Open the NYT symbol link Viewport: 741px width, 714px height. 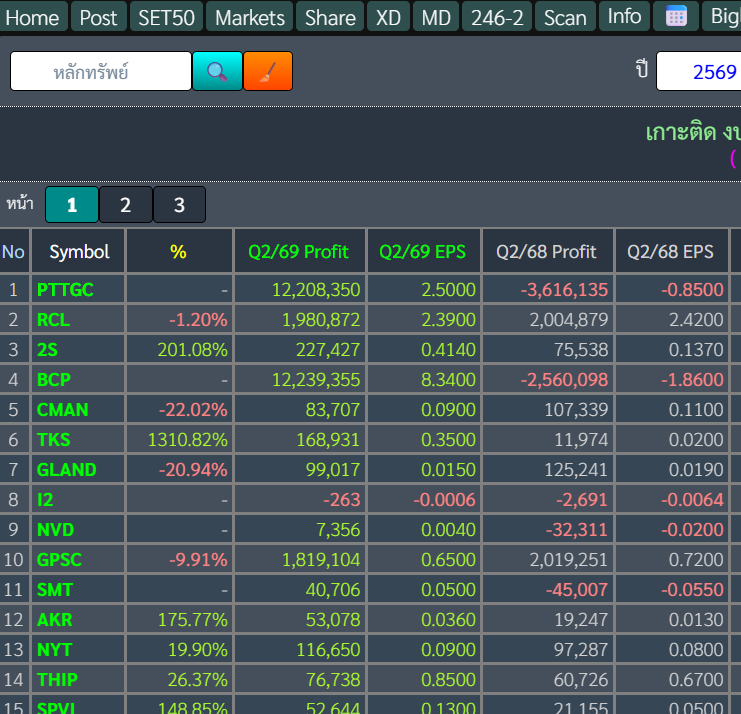(55, 650)
